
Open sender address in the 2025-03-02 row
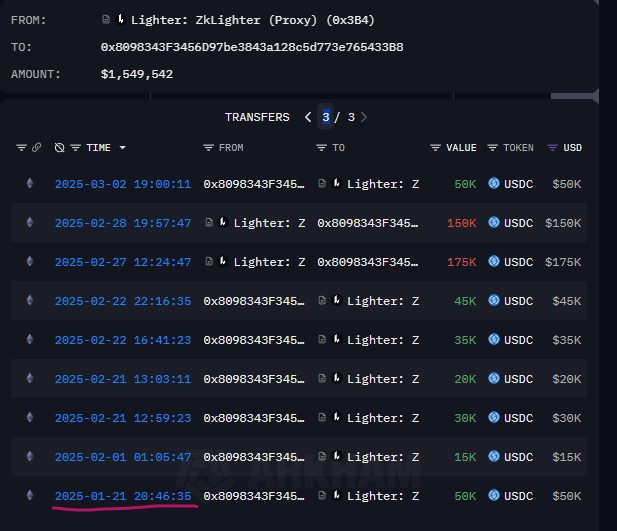pyautogui.click(x=254, y=184)
